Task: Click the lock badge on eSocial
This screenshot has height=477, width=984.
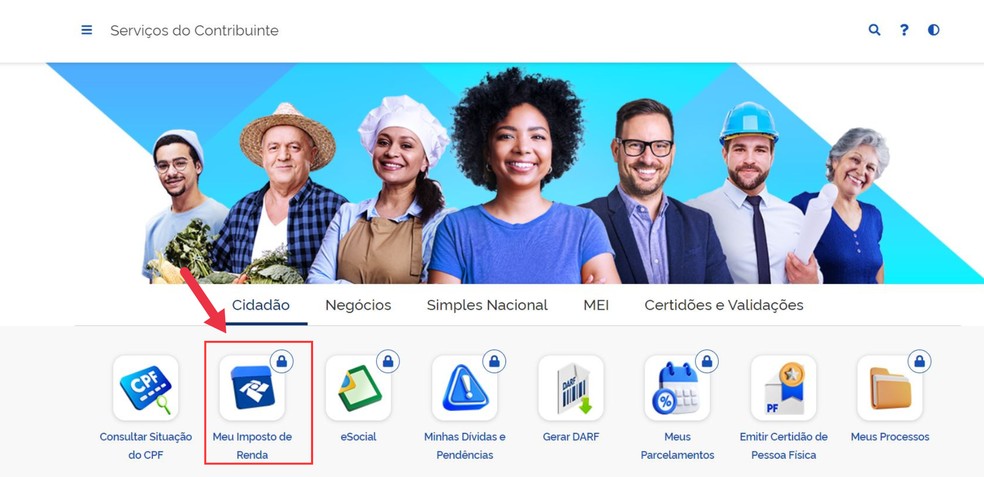Action: tap(388, 362)
